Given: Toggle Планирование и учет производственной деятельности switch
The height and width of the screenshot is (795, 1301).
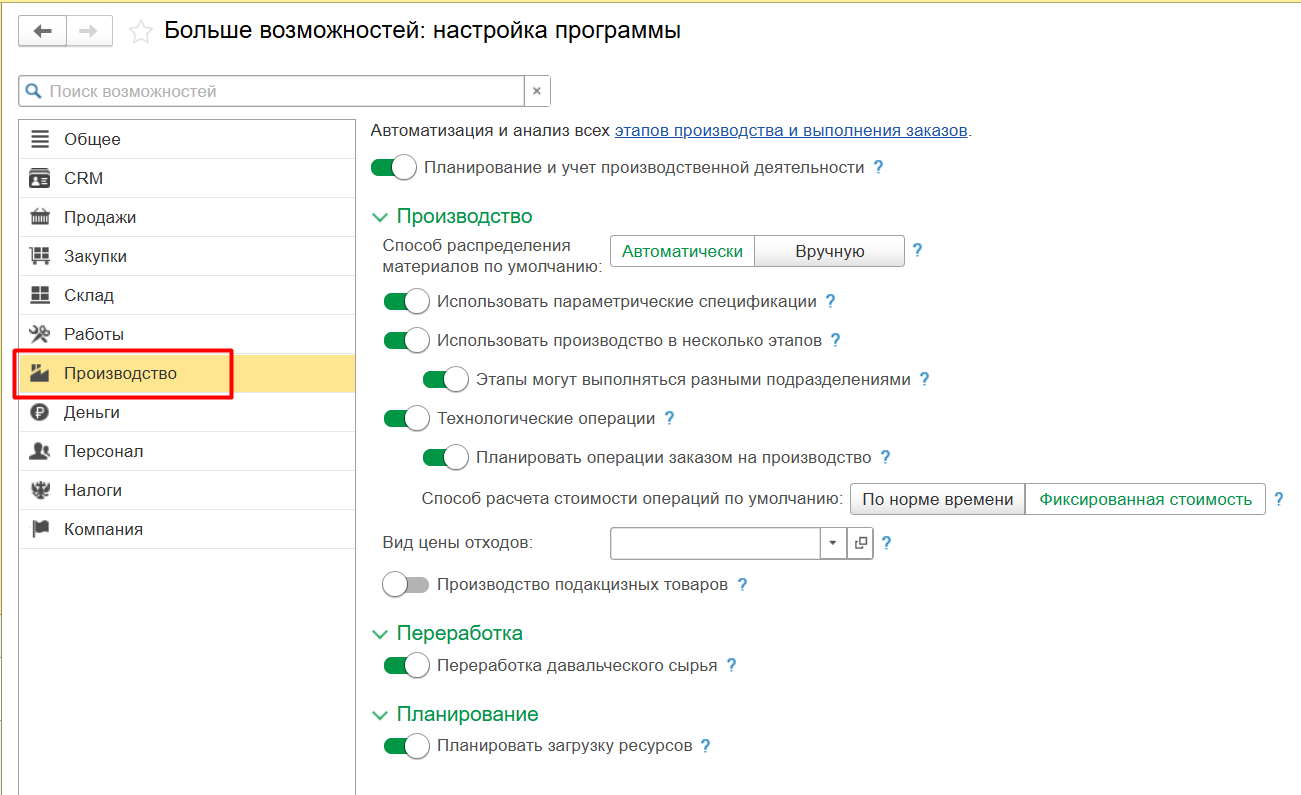Looking at the screenshot, I should (x=393, y=167).
